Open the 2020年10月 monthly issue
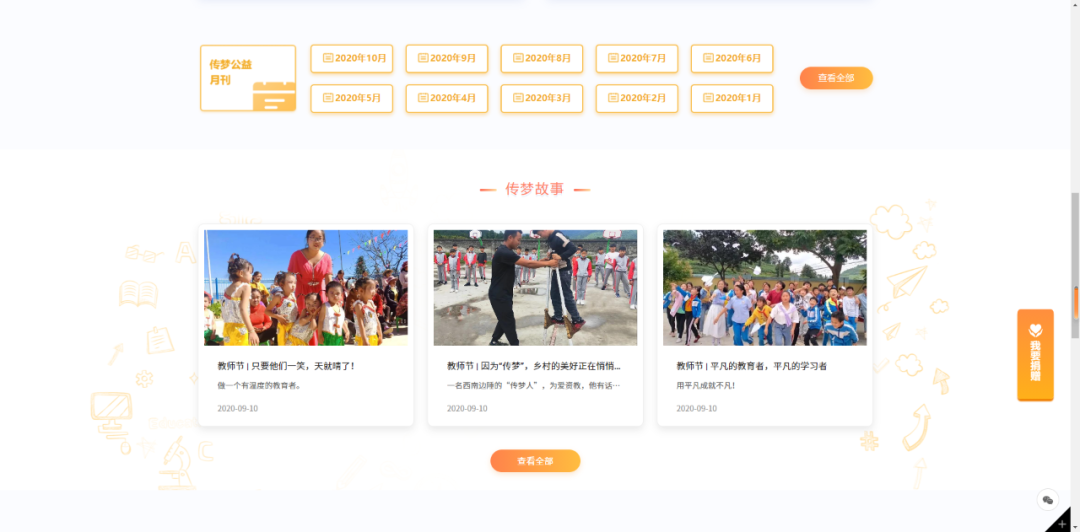Image resolution: width=1080 pixels, height=532 pixels. [351, 58]
